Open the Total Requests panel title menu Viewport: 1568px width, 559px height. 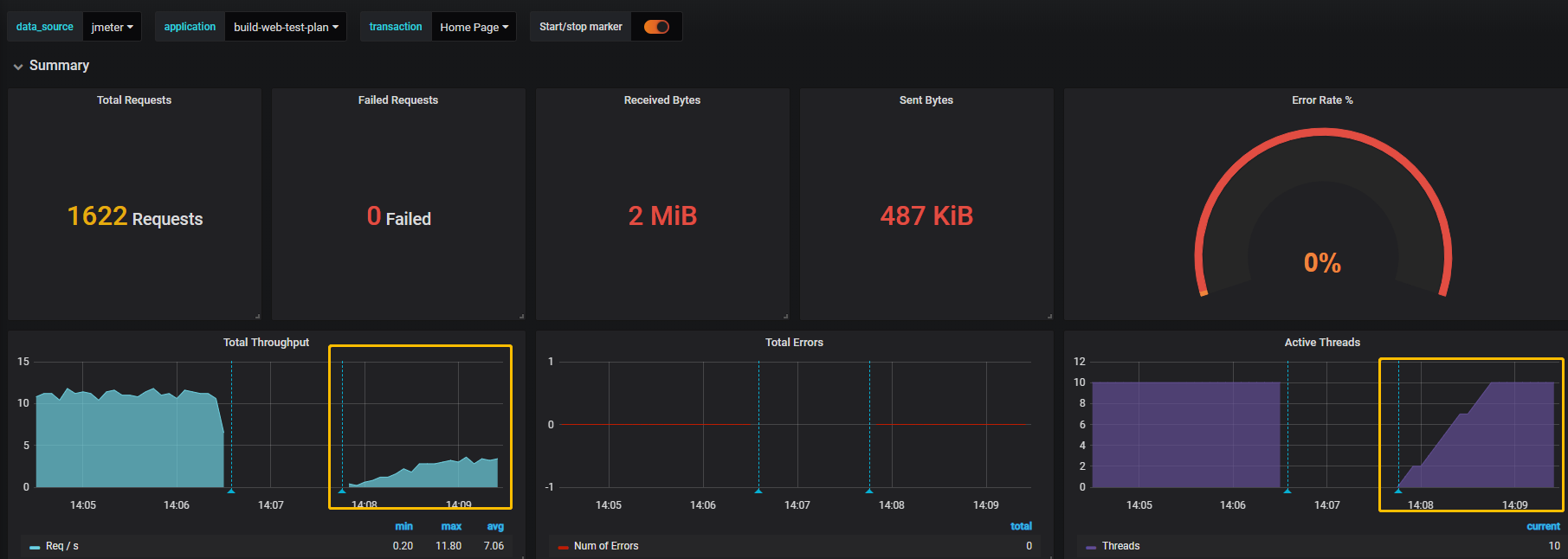click(x=134, y=100)
